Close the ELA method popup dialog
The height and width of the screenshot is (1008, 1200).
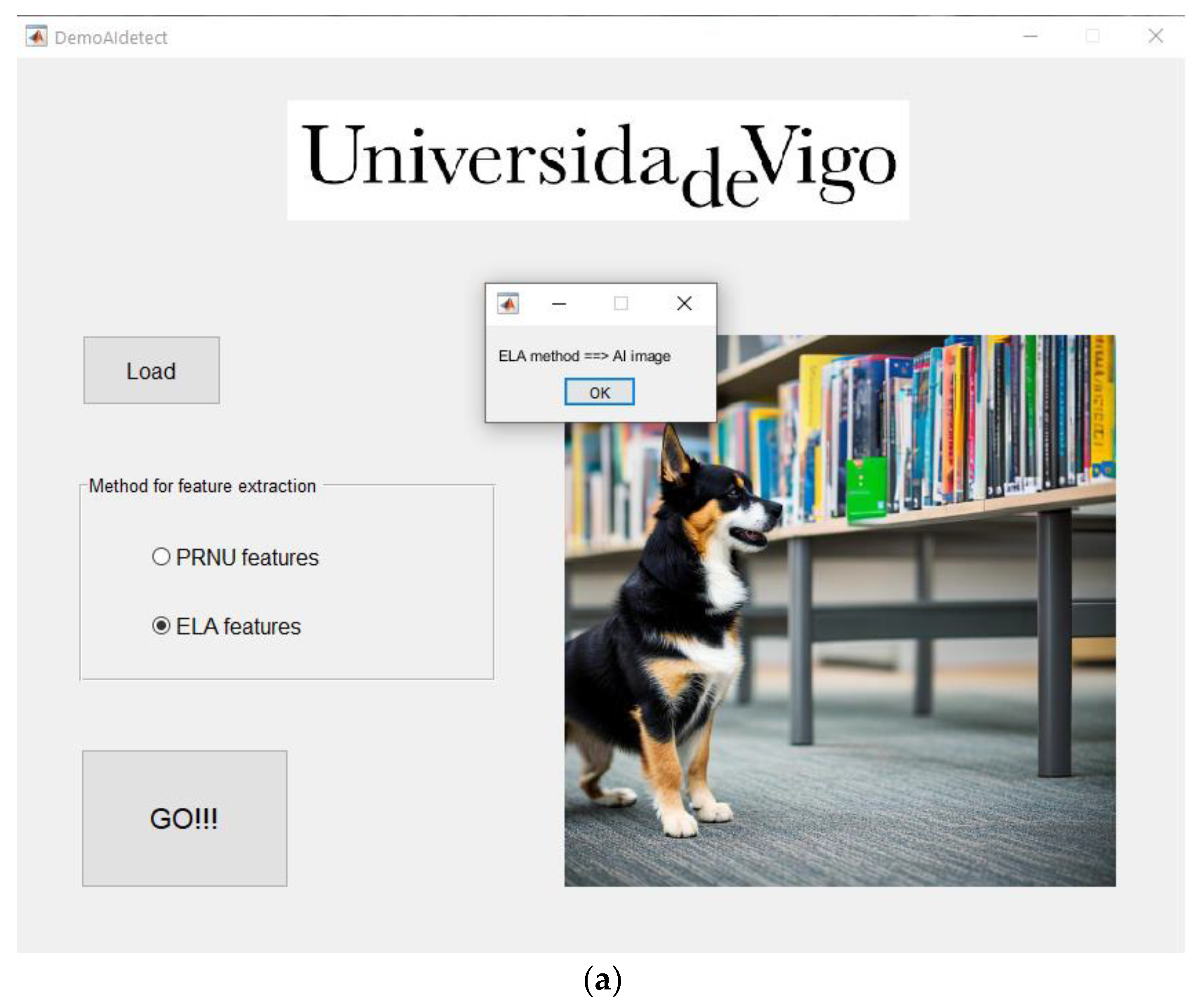[683, 304]
